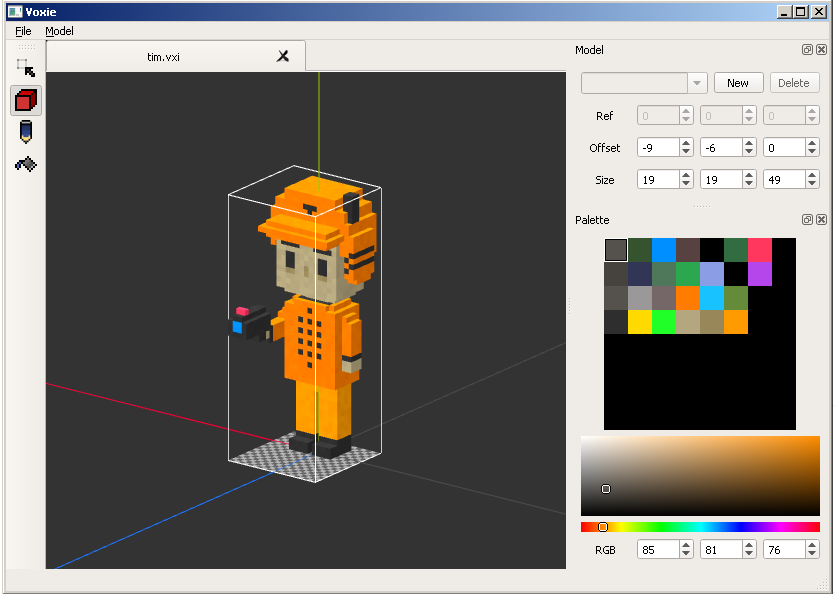Switch to the tim.vxi tab
The height and width of the screenshot is (594, 835).
pos(163,57)
